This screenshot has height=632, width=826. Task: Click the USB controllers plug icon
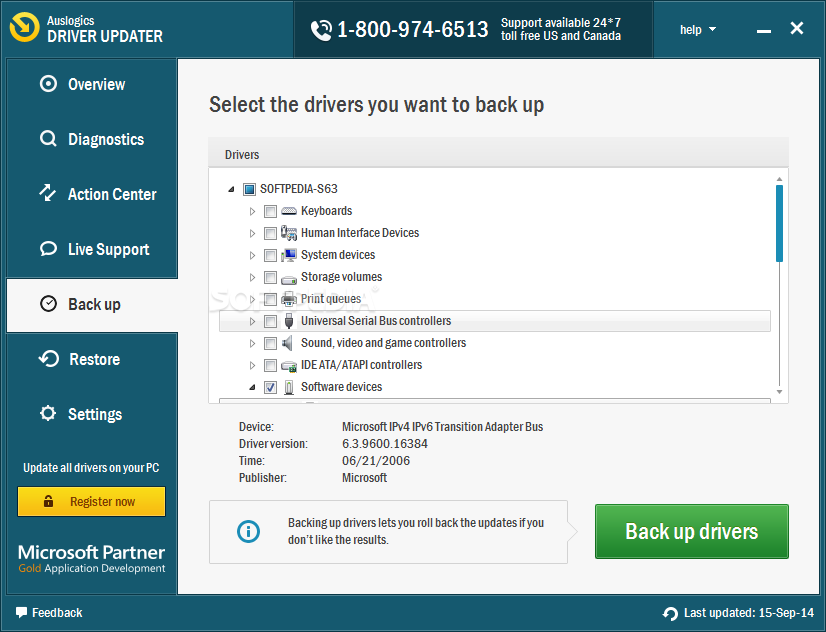click(289, 321)
